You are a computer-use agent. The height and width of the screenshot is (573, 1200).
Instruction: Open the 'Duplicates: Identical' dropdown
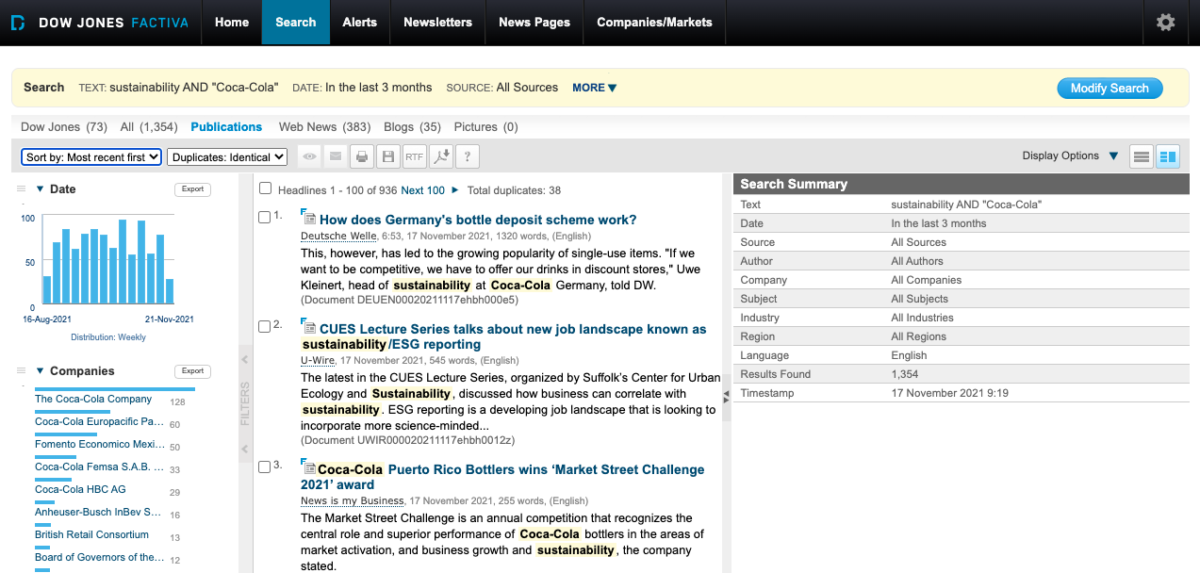(x=227, y=157)
